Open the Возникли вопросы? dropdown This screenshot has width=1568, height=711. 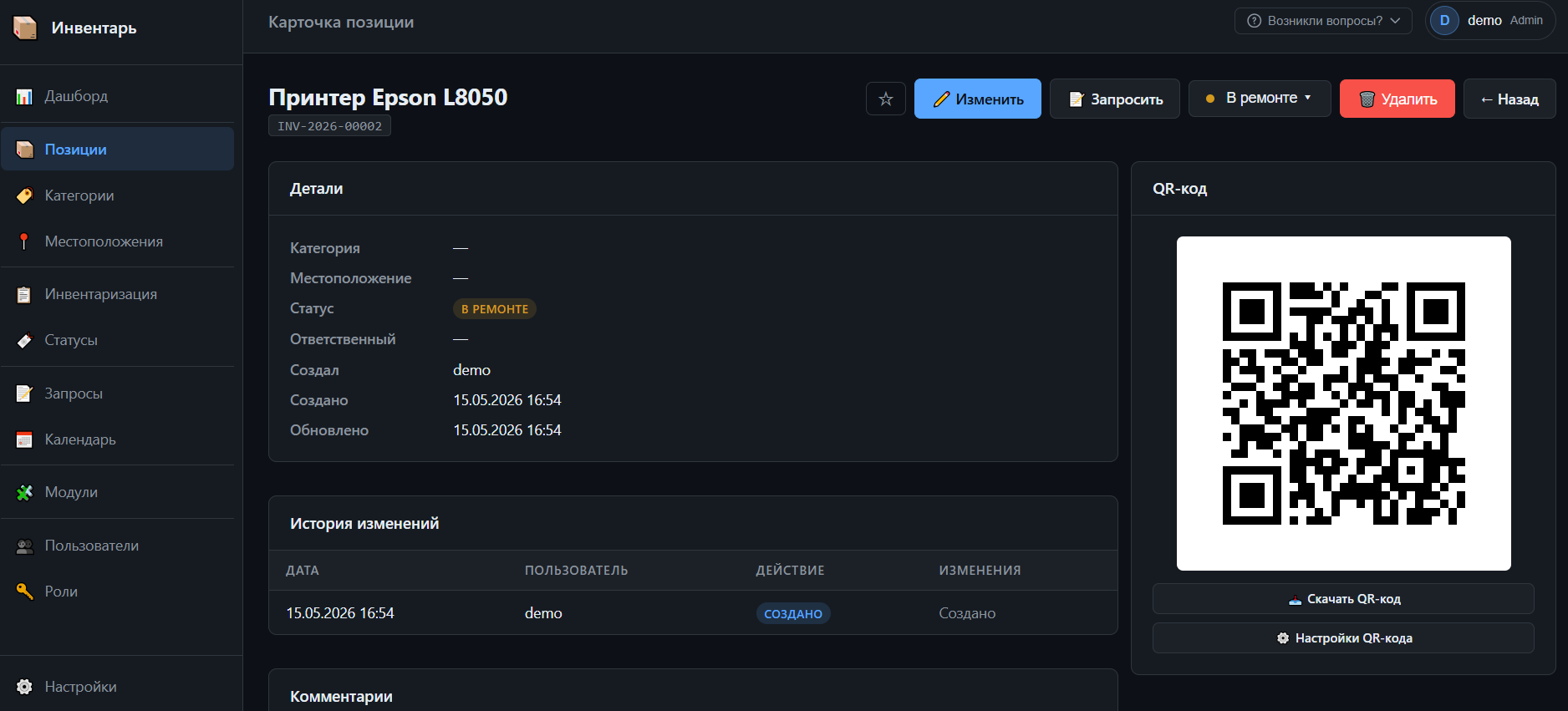tap(1323, 21)
